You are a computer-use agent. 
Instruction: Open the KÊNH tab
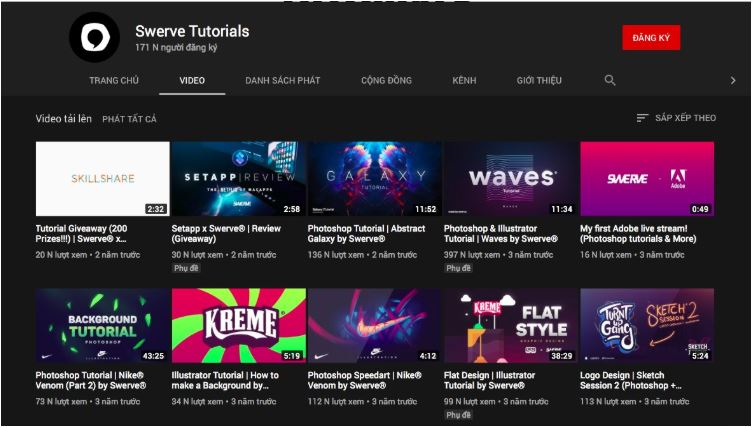tap(464, 81)
